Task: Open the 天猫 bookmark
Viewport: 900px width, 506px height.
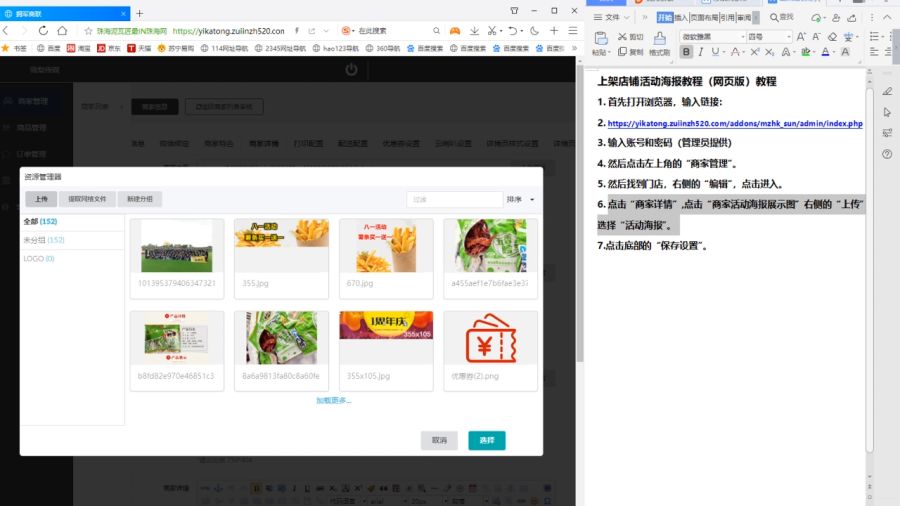Action: point(139,48)
